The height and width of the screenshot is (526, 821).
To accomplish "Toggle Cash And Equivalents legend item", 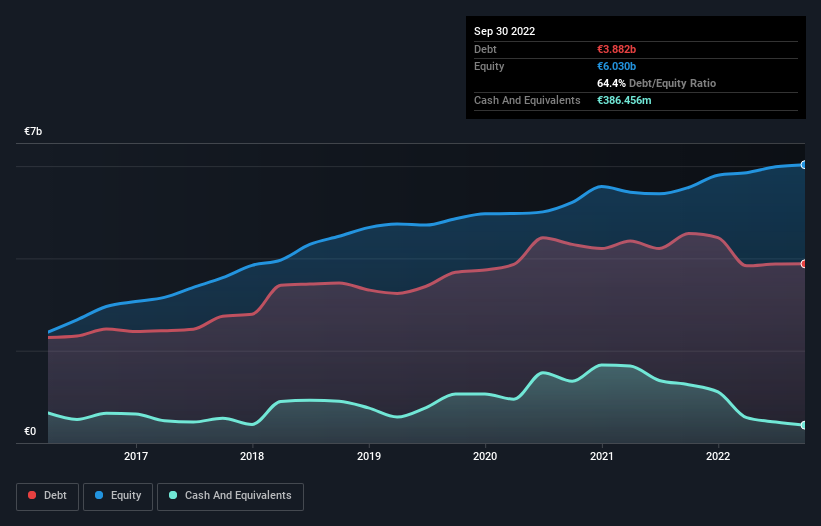I will tap(230, 495).
